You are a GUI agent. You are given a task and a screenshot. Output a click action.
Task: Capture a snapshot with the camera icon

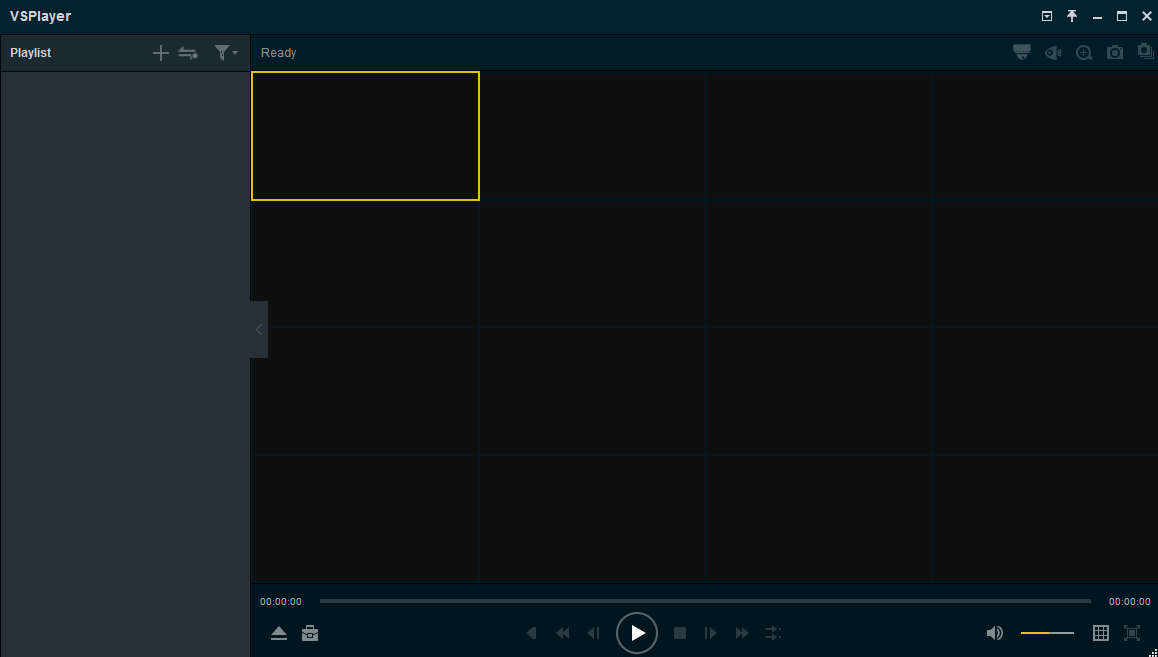pos(1115,53)
